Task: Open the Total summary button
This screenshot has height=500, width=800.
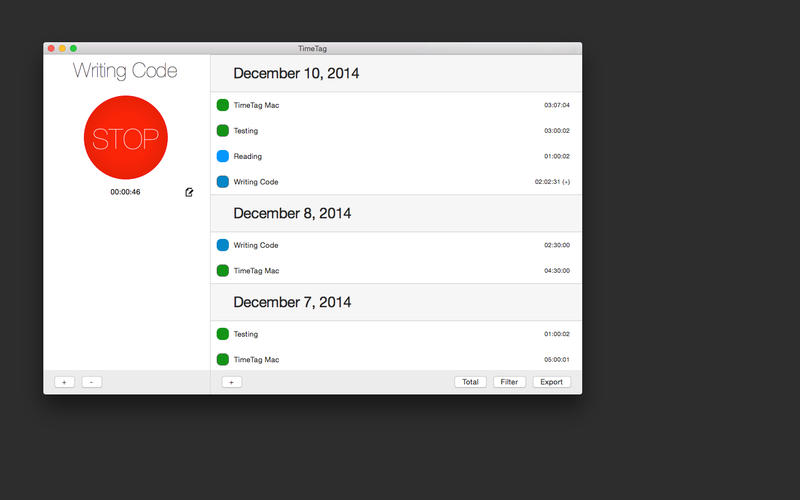Action: pos(470,382)
